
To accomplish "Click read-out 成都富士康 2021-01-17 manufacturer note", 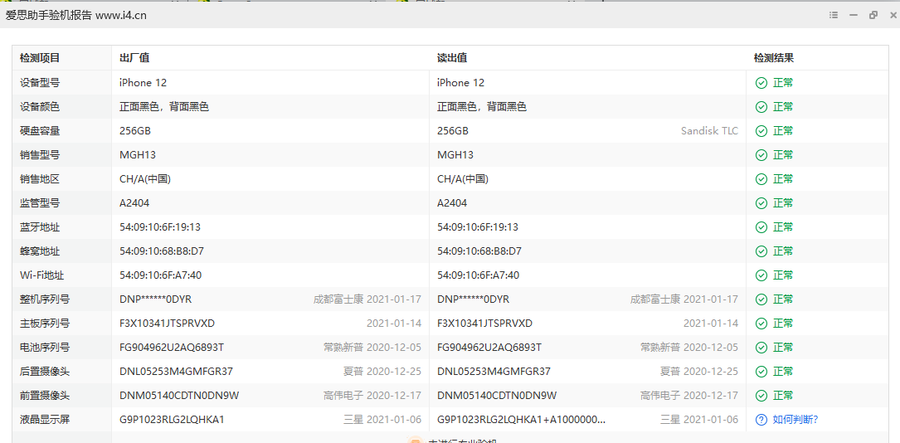I will pyautogui.click(x=684, y=300).
